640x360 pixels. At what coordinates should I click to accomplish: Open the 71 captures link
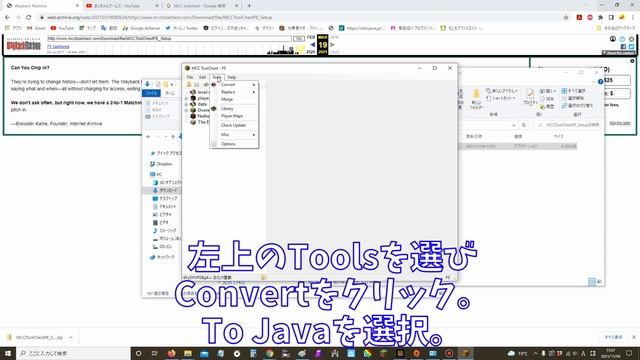coord(58,47)
